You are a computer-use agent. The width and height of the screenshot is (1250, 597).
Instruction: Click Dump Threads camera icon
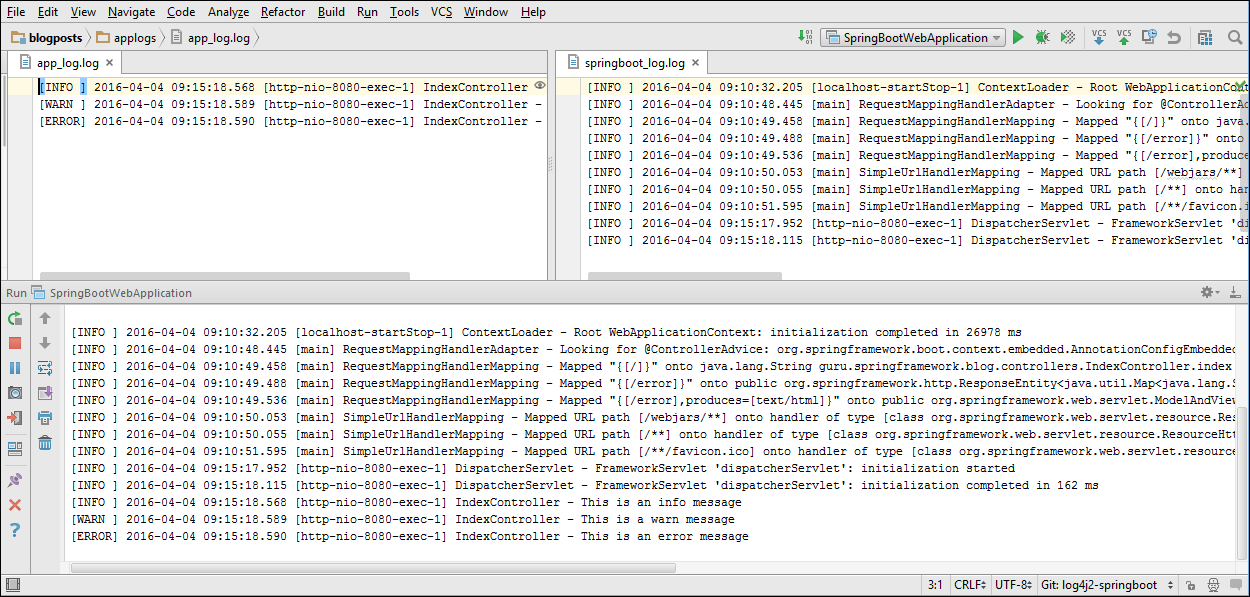point(15,393)
